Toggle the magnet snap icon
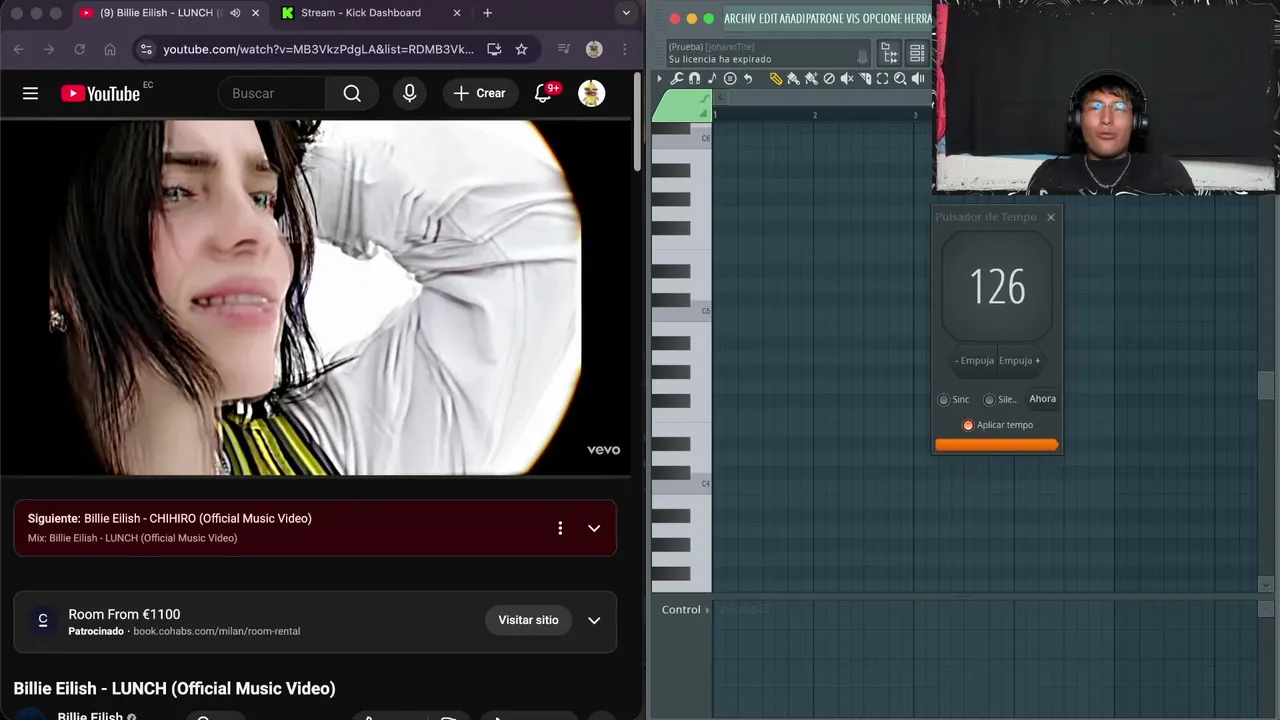The image size is (1280, 720). [694, 79]
